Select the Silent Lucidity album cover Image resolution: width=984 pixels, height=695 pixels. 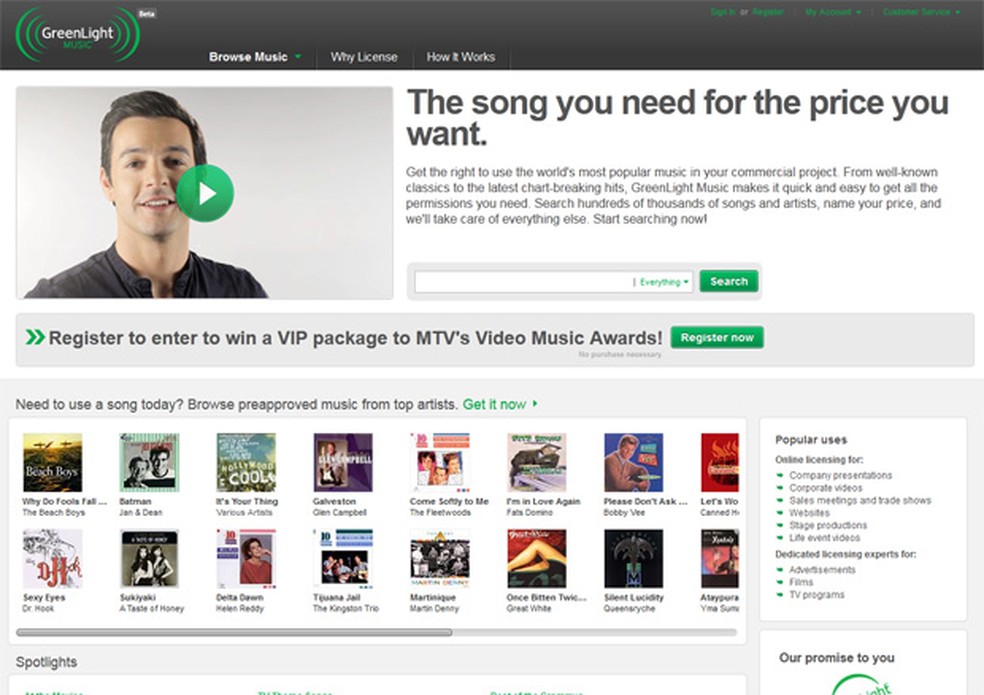[633, 558]
